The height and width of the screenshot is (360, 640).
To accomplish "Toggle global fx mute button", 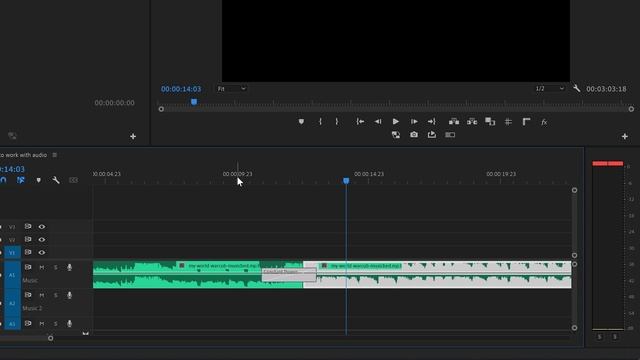I will [x=544, y=122].
